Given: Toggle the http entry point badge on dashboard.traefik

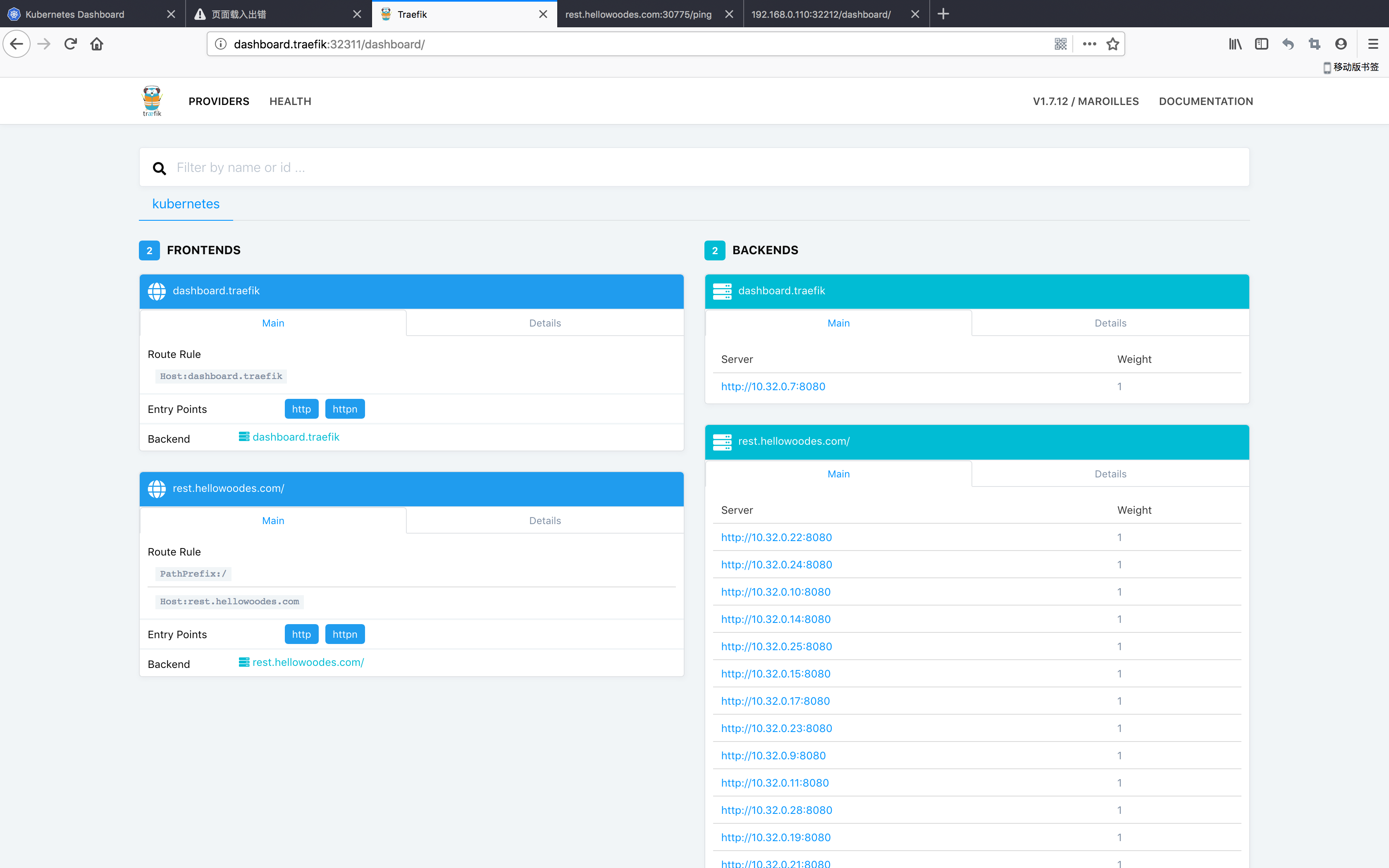Looking at the screenshot, I should 301,409.
